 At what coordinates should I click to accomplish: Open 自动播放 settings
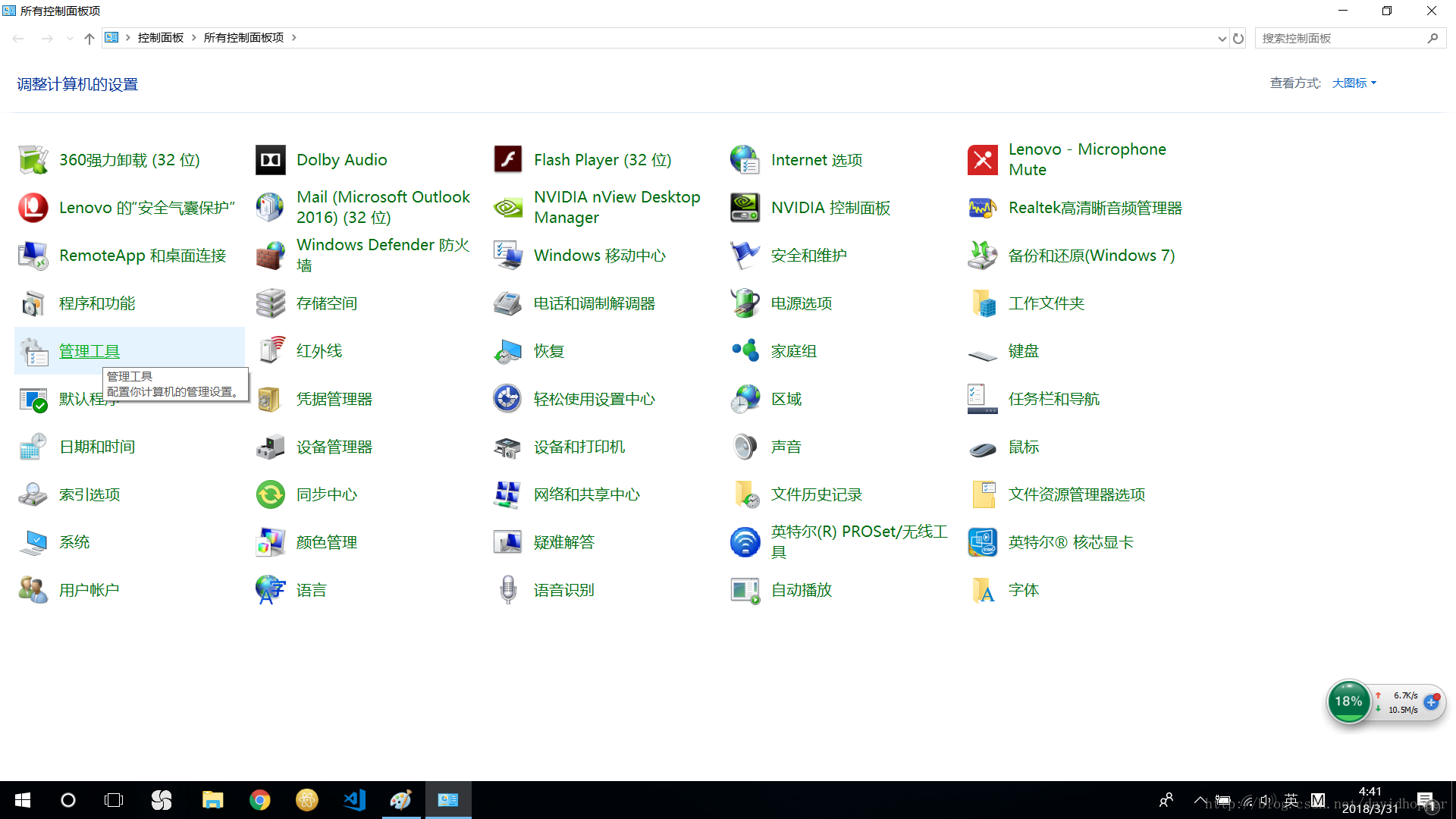pos(802,590)
